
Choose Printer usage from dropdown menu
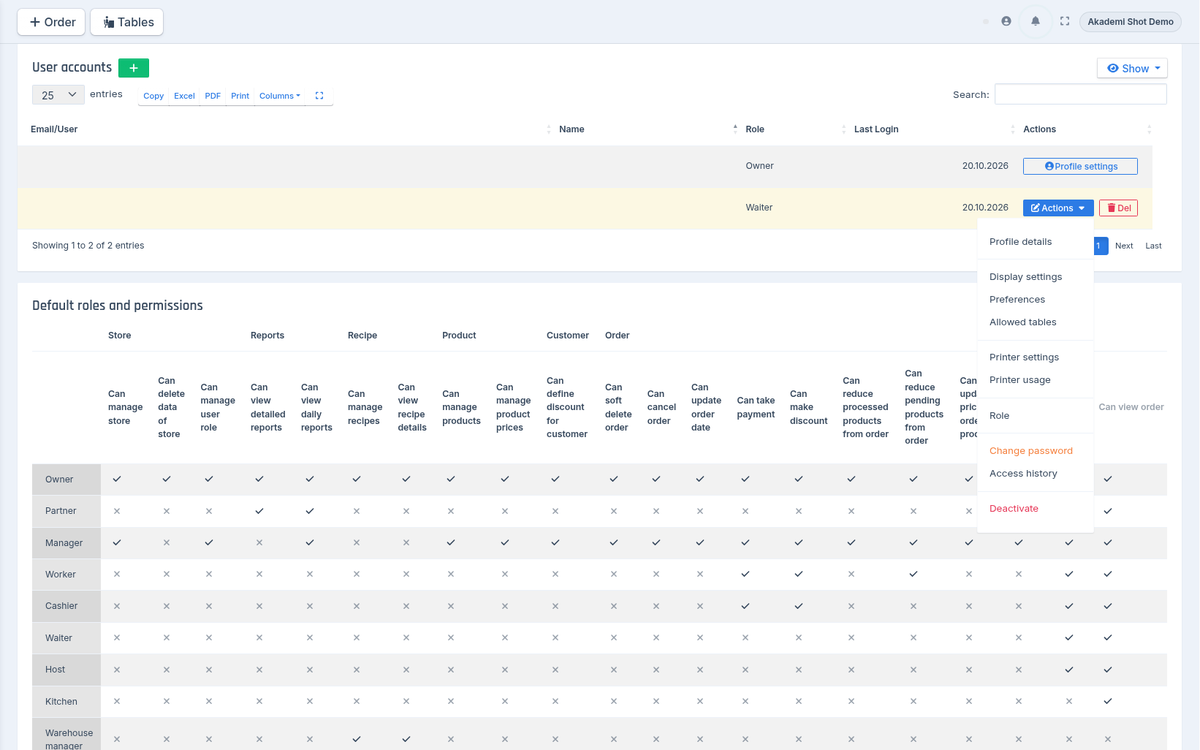point(1020,380)
